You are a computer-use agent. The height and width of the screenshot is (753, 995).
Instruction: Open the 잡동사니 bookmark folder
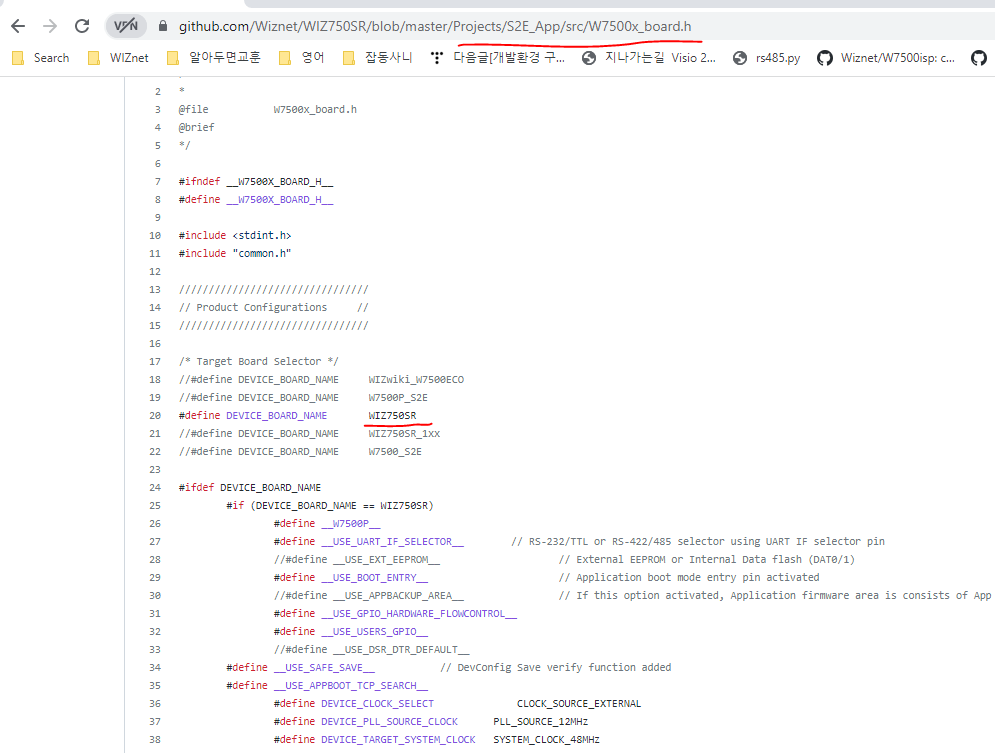378,58
